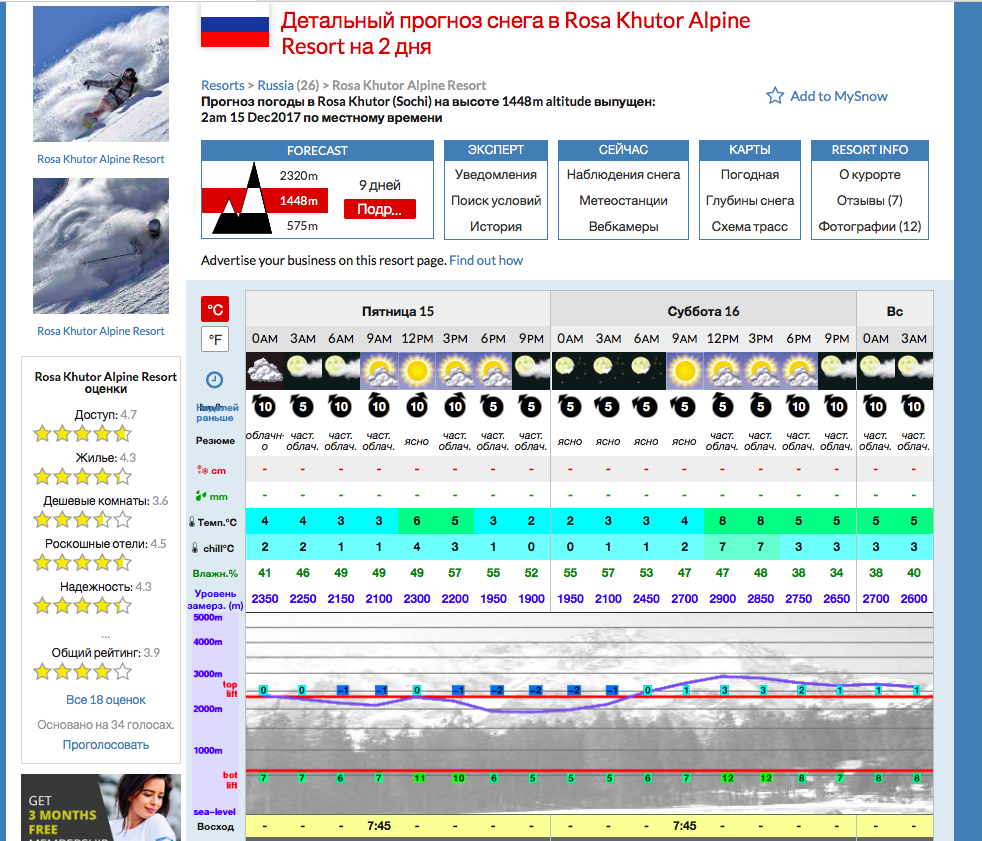Choose the 1448m mid elevation forecast
Viewport: 982px width, 841px height.
tap(298, 201)
